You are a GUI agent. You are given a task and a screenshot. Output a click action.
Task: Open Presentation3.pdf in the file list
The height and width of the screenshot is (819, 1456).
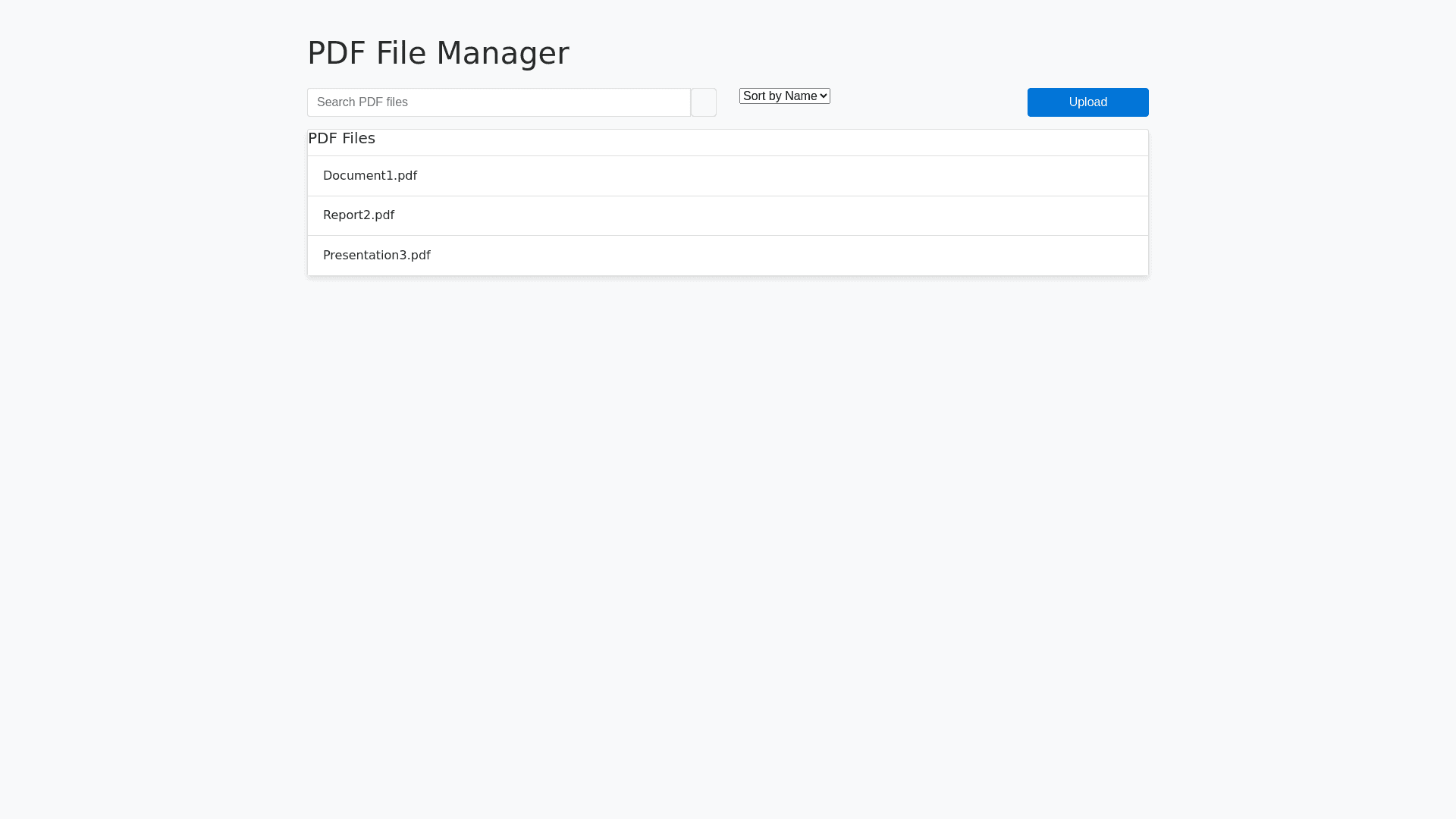377,256
